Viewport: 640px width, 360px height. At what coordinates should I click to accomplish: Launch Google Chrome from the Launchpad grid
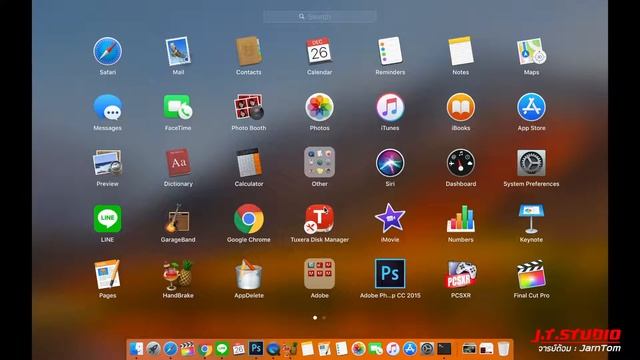[249, 219]
